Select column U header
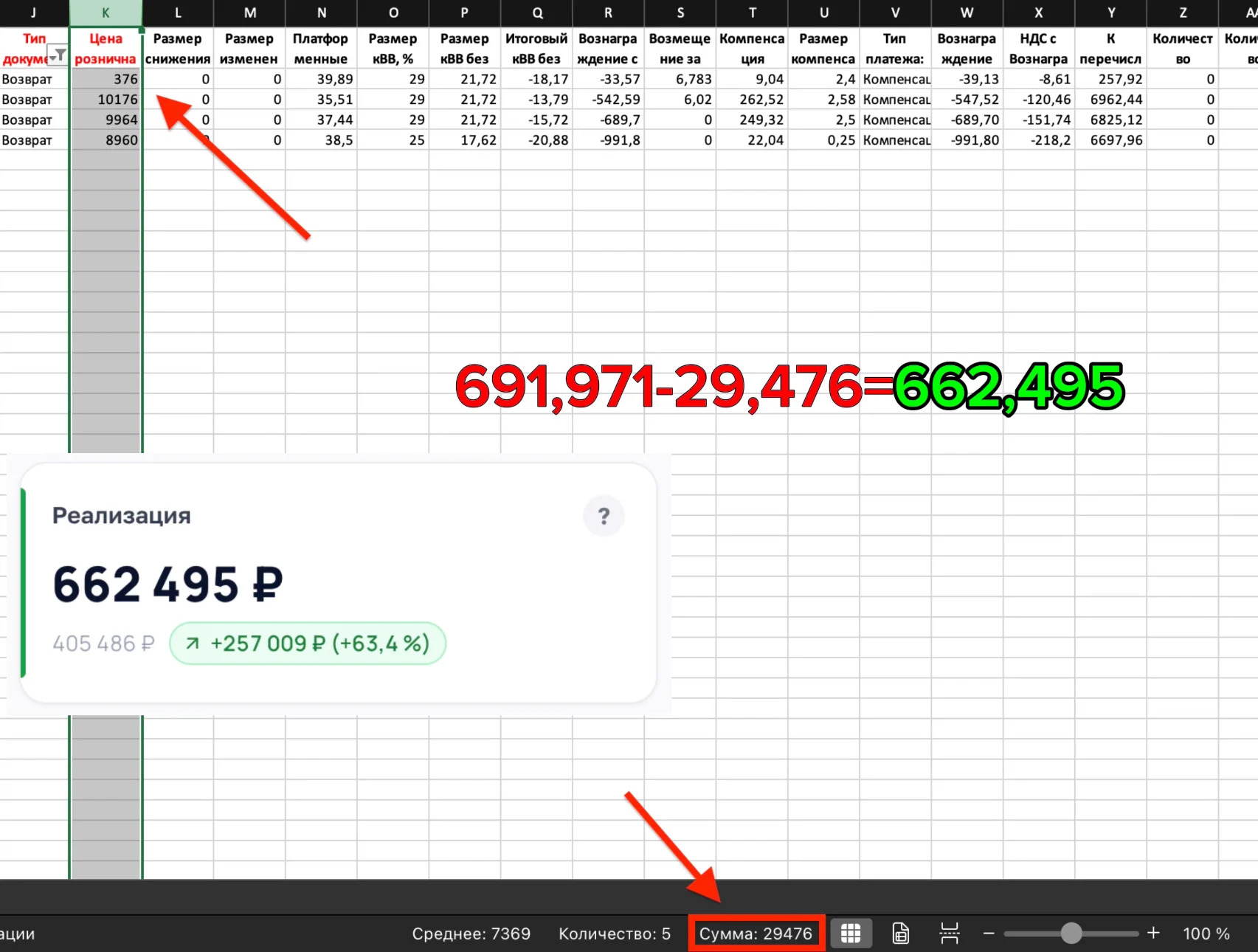Screen dimensions: 1258x952 [x=823, y=13]
